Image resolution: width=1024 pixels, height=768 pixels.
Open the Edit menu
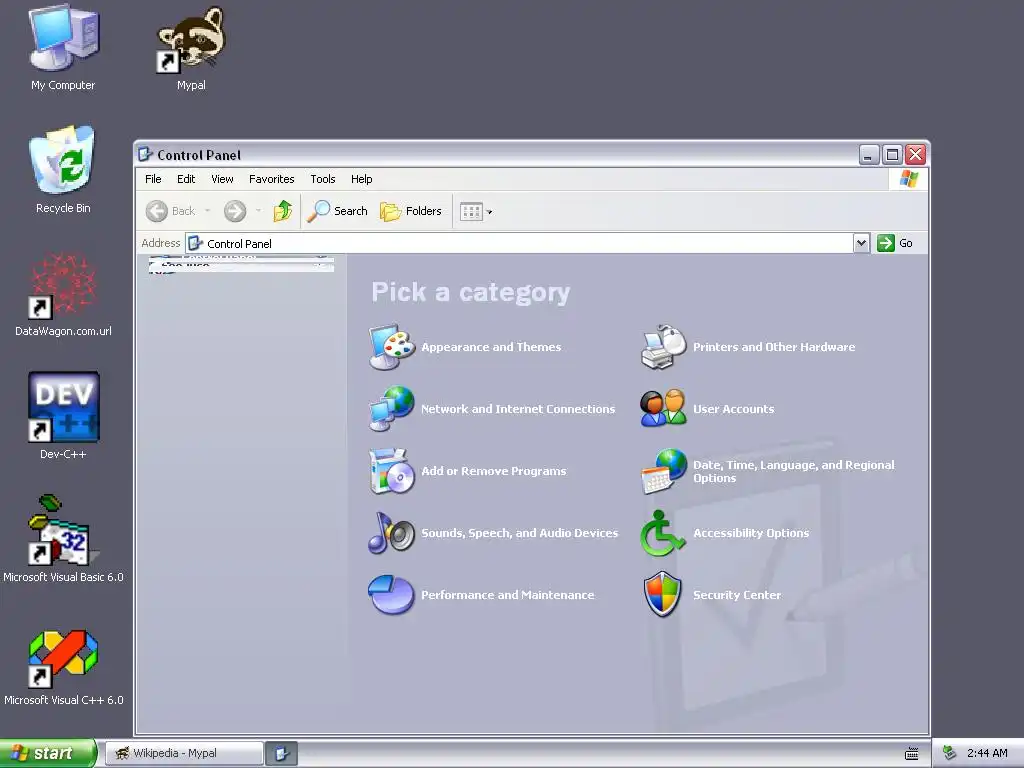point(186,179)
